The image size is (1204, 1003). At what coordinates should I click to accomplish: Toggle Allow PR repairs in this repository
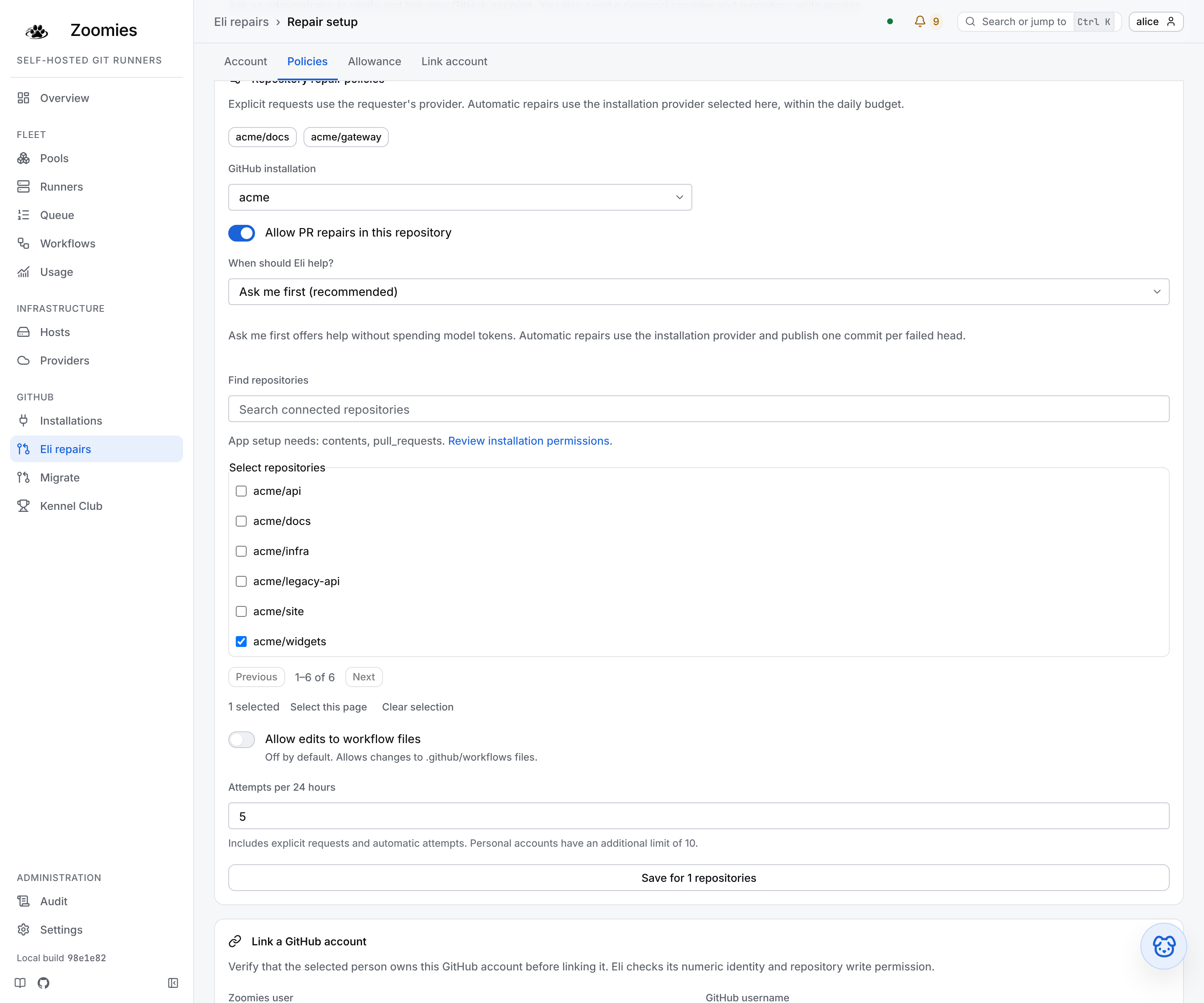(x=241, y=233)
